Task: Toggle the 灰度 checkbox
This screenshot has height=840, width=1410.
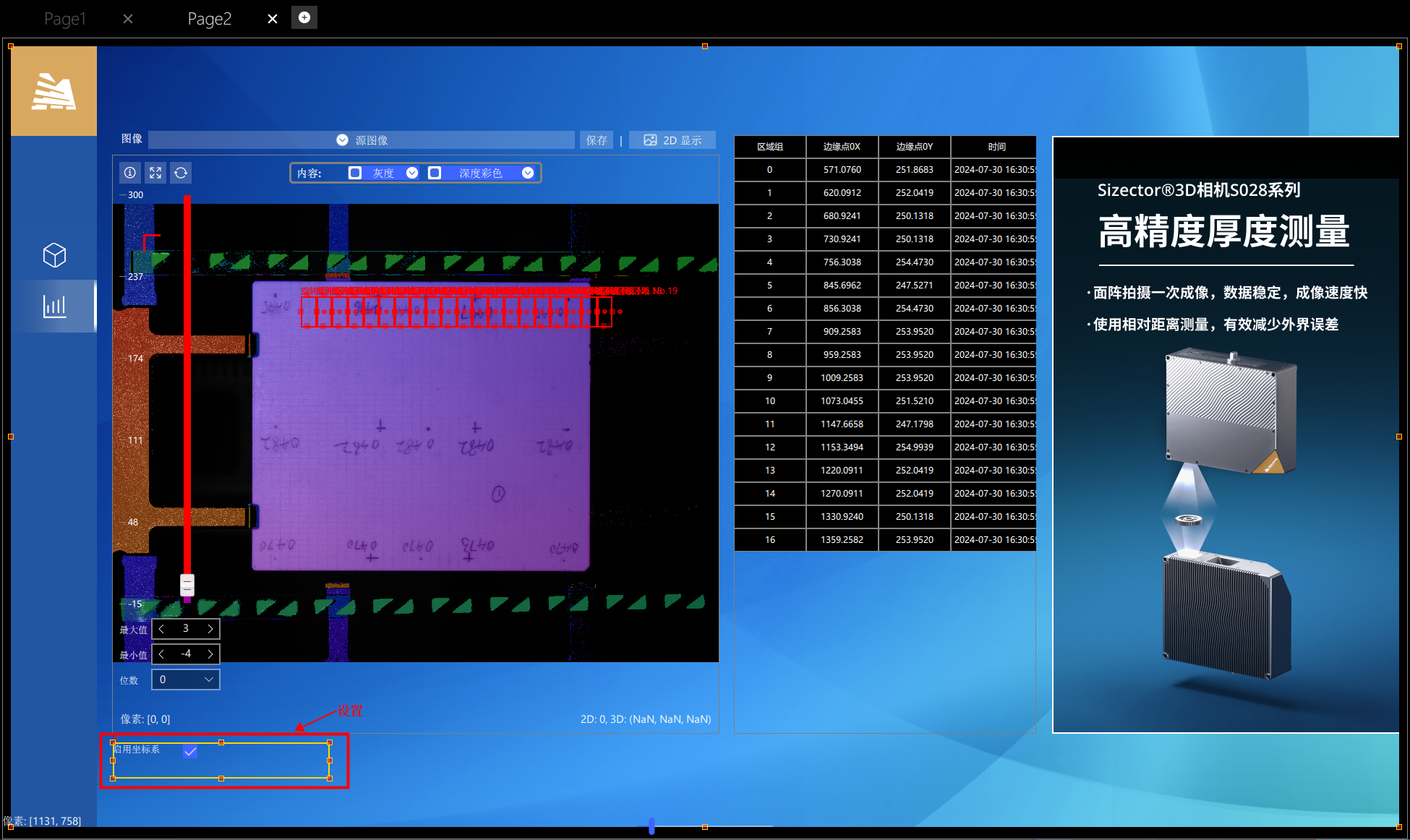Action: pyautogui.click(x=355, y=173)
